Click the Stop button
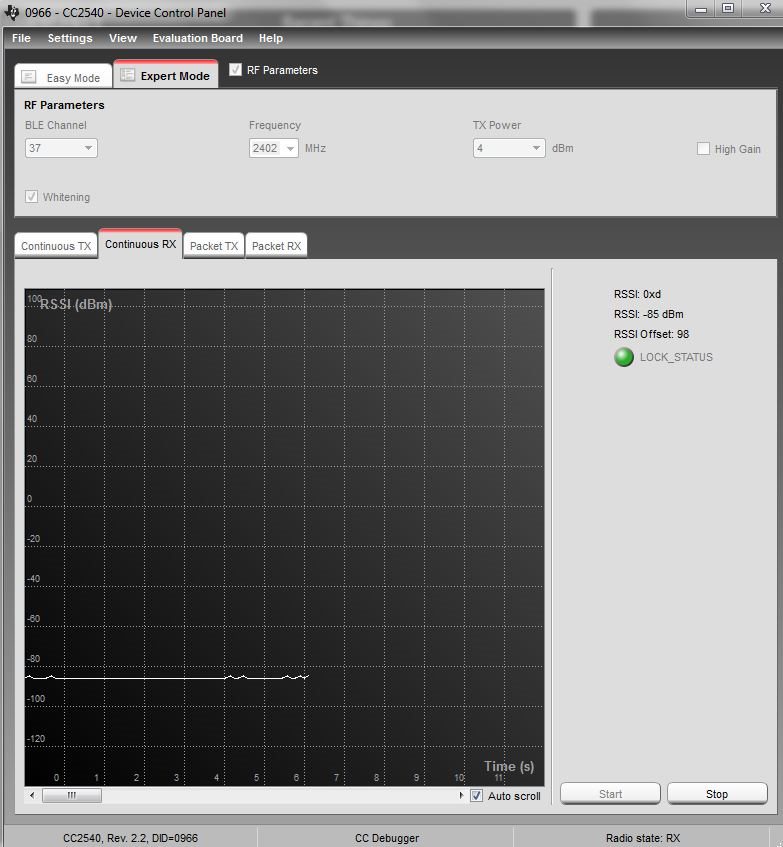This screenshot has width=783, height=847. point(717,794)
